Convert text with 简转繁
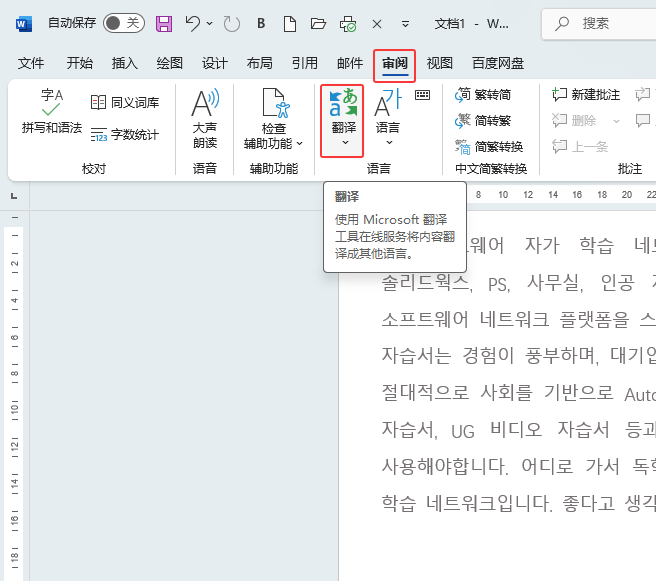Viewport: 656px width, 581px height. coord(483,121)
